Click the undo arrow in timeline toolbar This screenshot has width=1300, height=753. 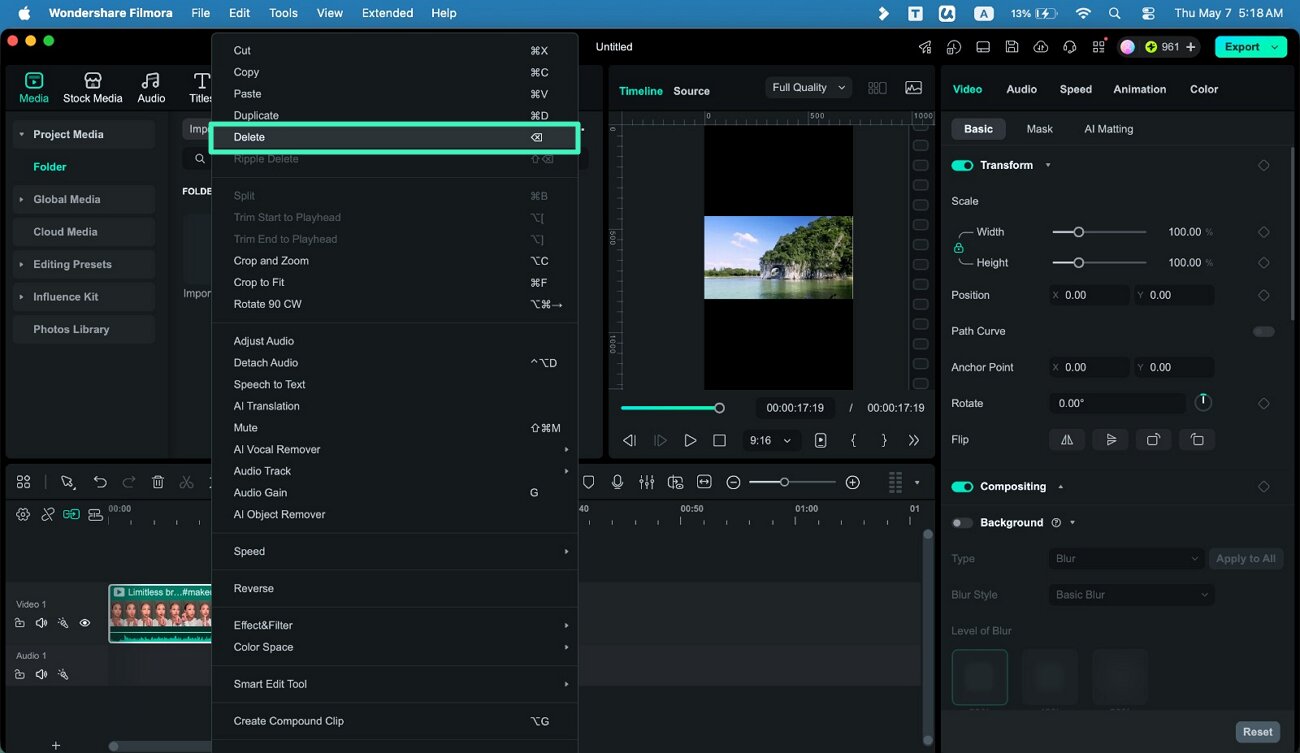[100, 482]
